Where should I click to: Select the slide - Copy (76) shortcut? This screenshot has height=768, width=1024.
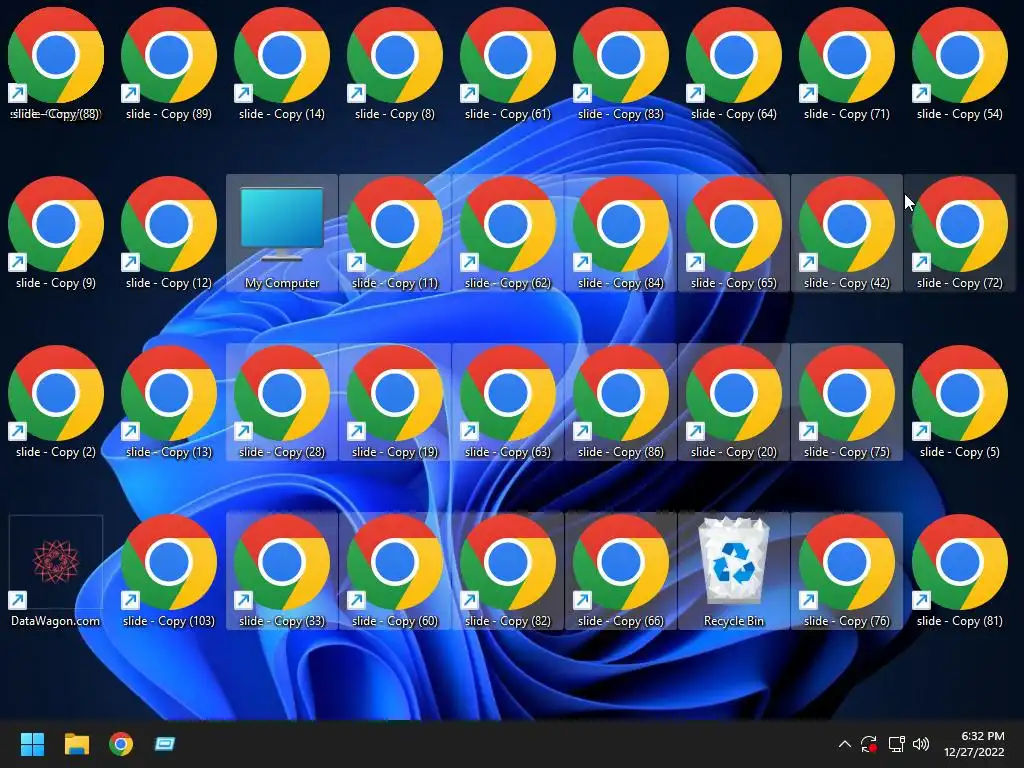click(846, 571)
